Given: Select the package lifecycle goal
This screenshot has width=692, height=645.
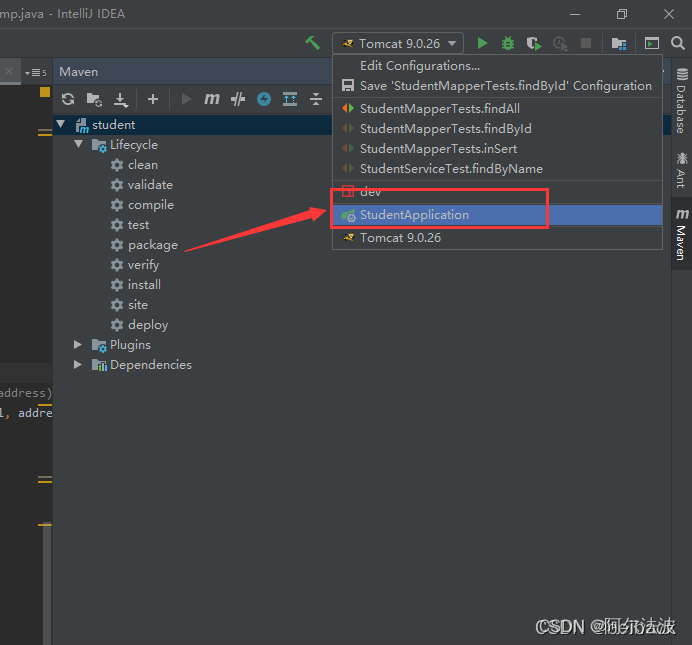Looking at the screenshot, I should click(153, 245).
